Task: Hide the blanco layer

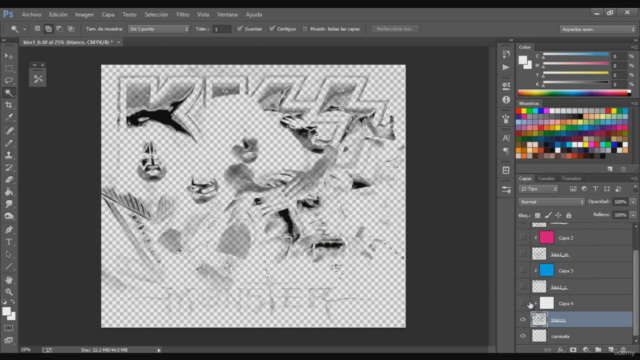Action: coord(523,320)
